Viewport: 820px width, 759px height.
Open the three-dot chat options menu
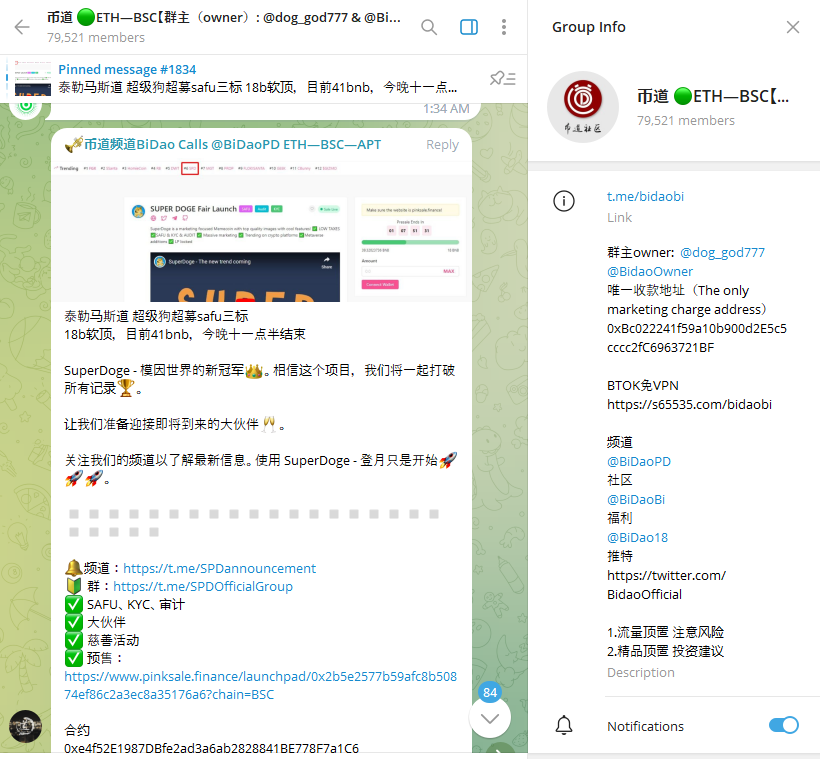coord(505,27)
